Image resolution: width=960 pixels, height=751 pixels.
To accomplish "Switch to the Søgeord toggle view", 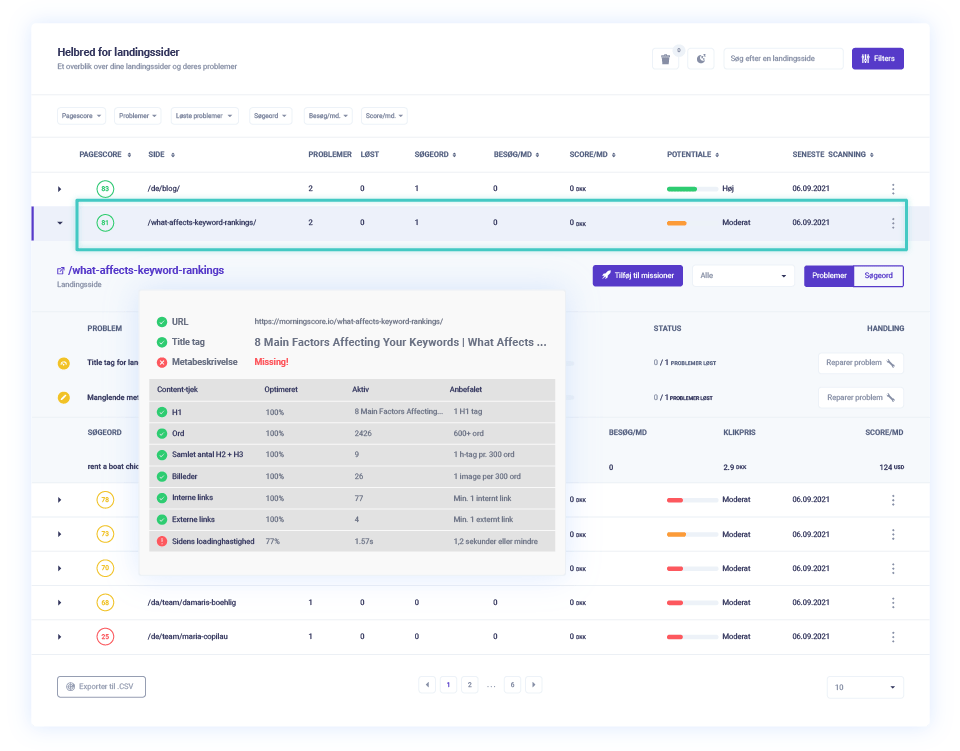I will 878,276.
